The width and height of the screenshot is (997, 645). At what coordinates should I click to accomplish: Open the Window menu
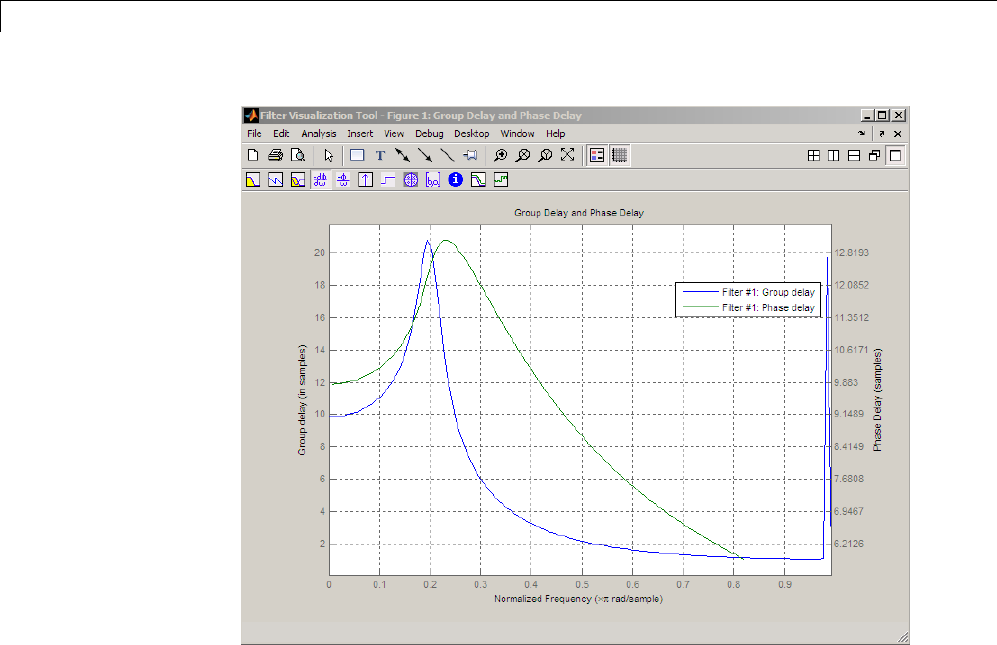click(x=517, y=134)
